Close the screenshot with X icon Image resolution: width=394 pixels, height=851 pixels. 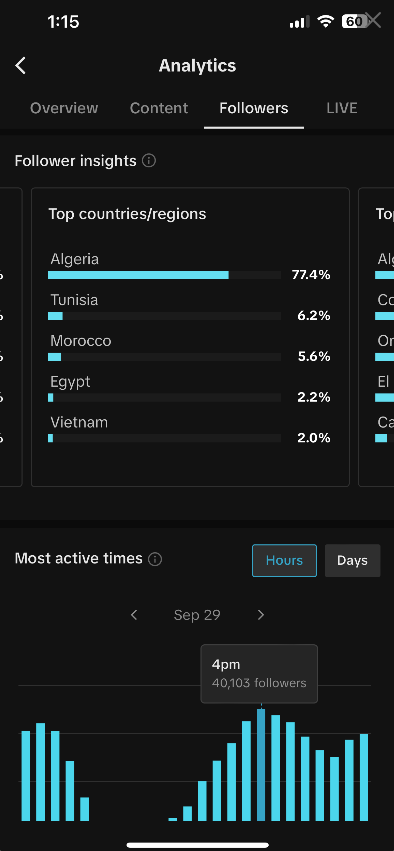coord(374,21)
